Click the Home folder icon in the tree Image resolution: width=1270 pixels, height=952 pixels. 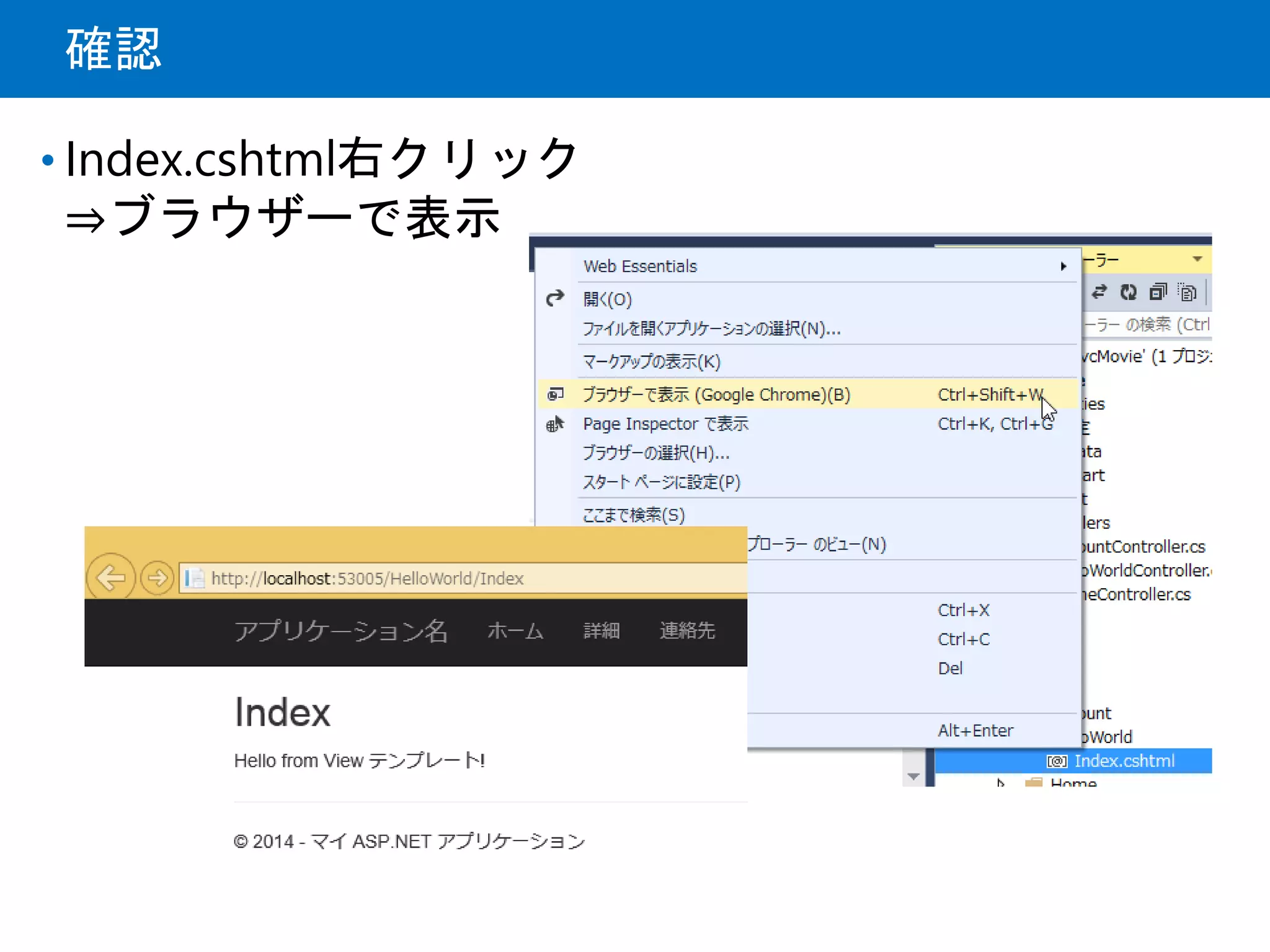(x=1034, y=783)
